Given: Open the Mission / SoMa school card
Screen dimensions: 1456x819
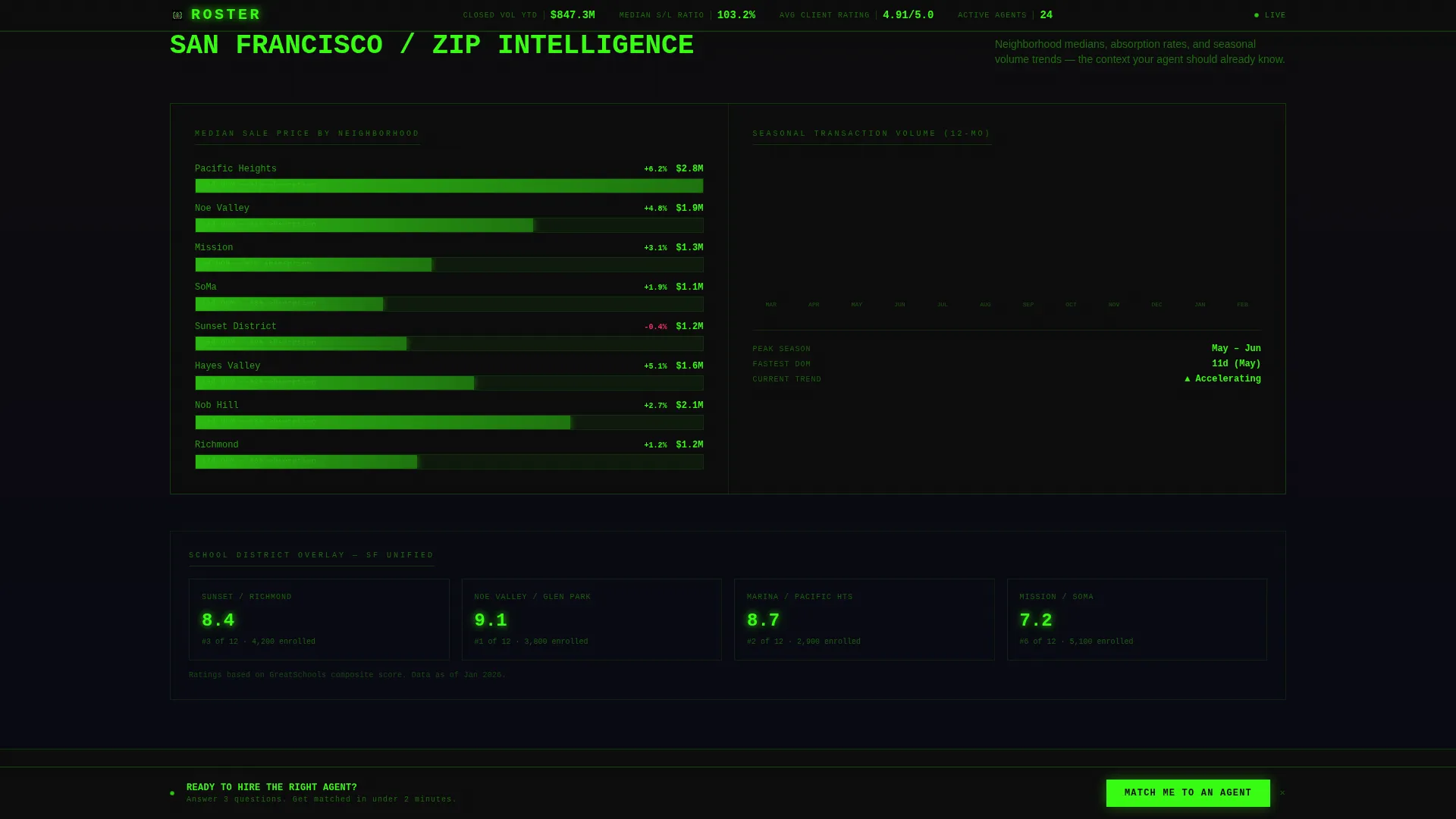Looking at the screenshot, I should (1137, 620).
